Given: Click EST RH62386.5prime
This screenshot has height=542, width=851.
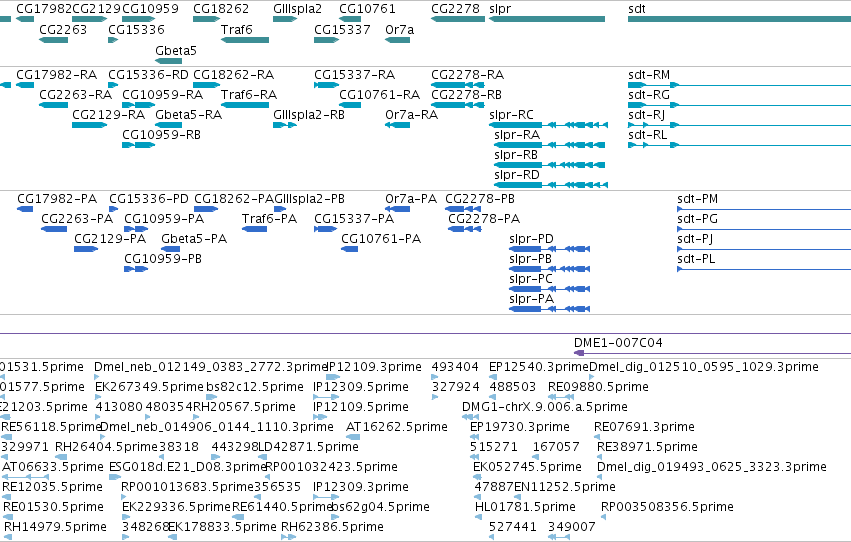Looking at the screenshot, I should click(289, 537).
